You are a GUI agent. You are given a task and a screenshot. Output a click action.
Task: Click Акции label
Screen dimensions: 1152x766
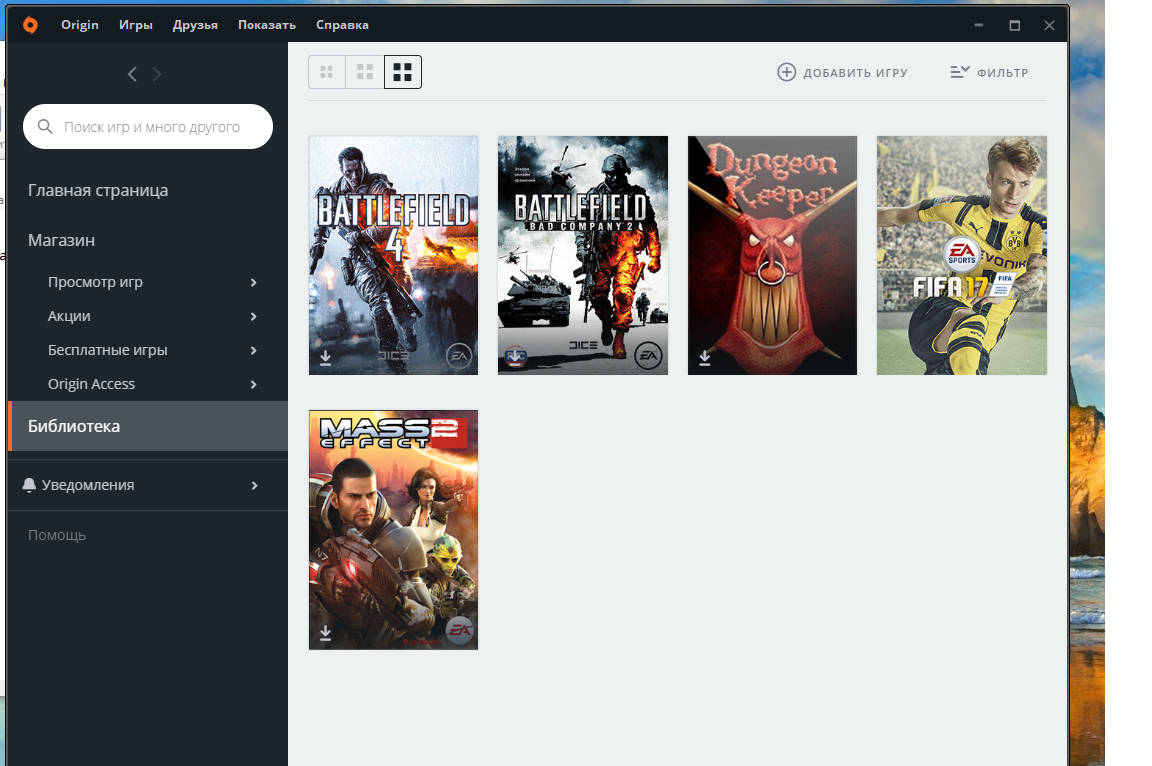[69, 316]
